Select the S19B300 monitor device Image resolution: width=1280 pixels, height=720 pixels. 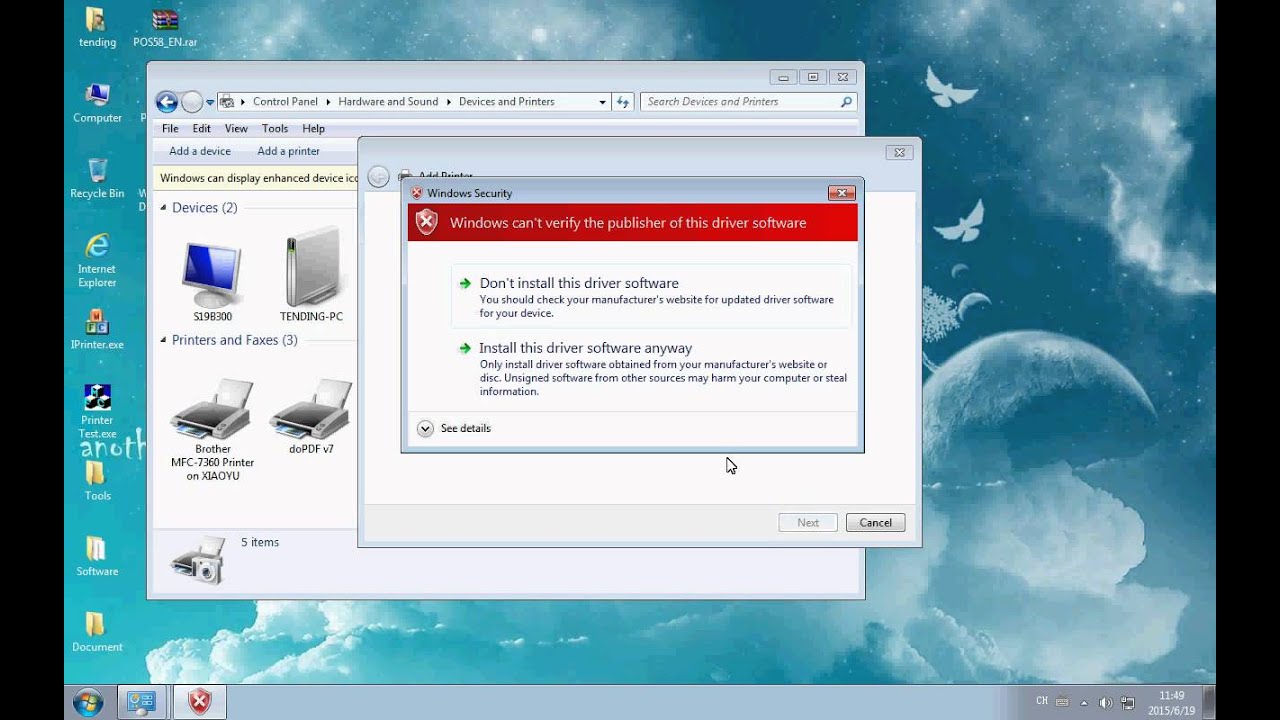[212, 280]
